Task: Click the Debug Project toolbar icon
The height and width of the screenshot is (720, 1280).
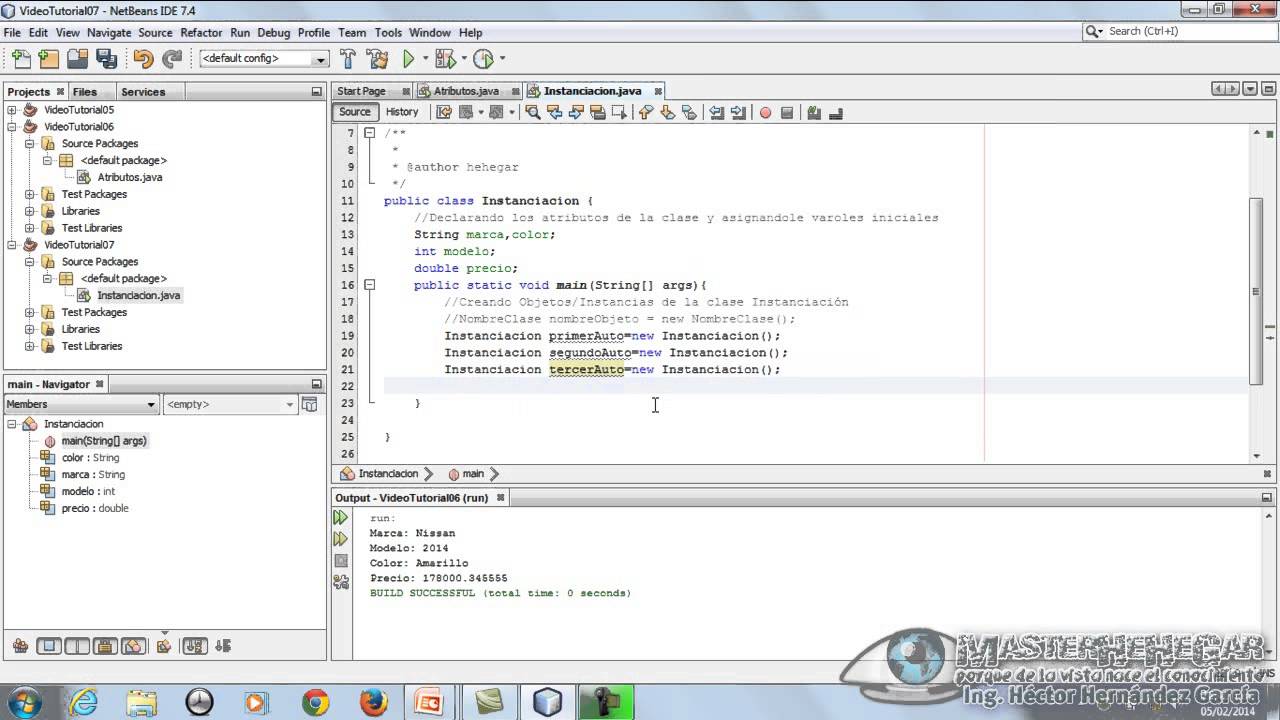Action: pos(444,59)
